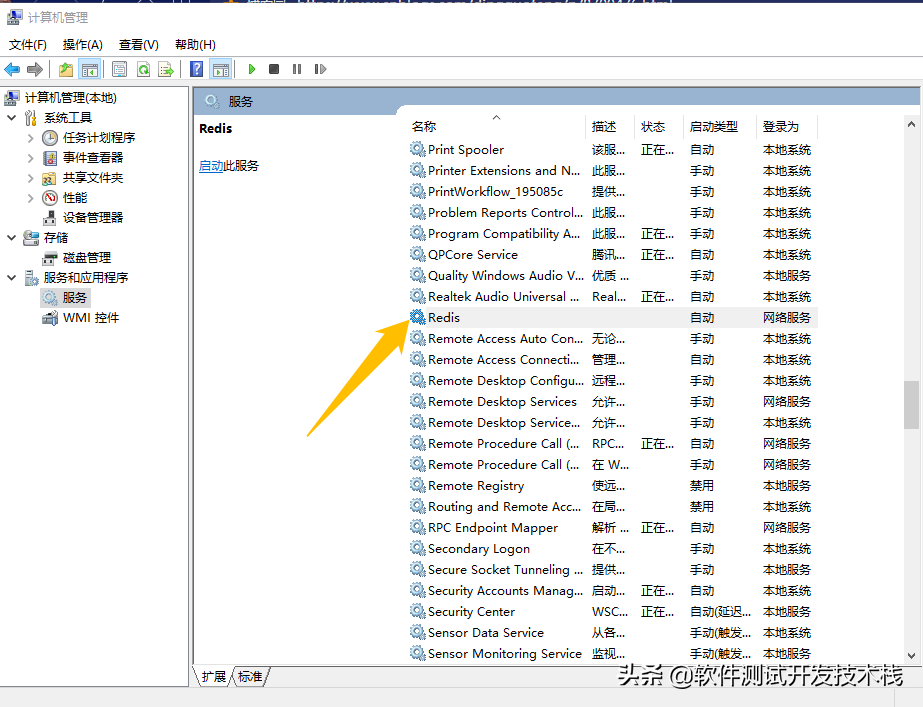Collapse the 服务和应用程序 tree node
Image resolution: width=923 pixels, height=707 pixels.
coord(11,278)
